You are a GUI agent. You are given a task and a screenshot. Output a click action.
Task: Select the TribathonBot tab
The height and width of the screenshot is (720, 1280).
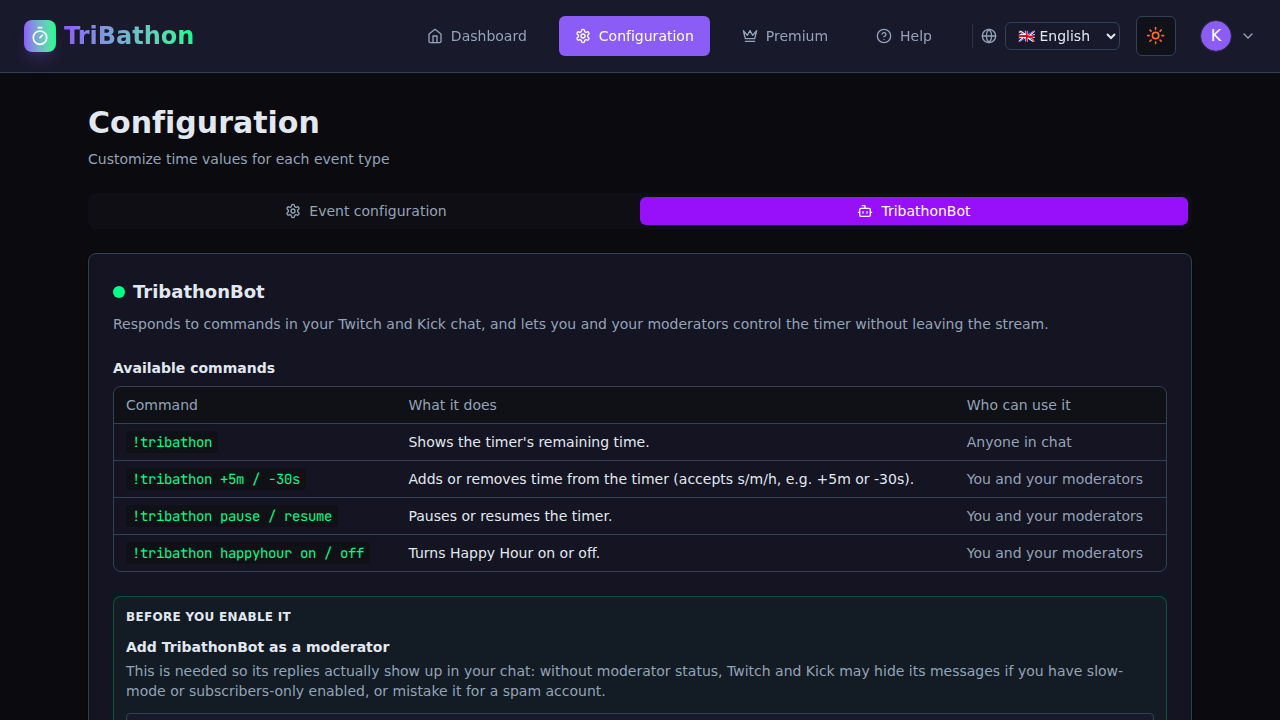914,211
